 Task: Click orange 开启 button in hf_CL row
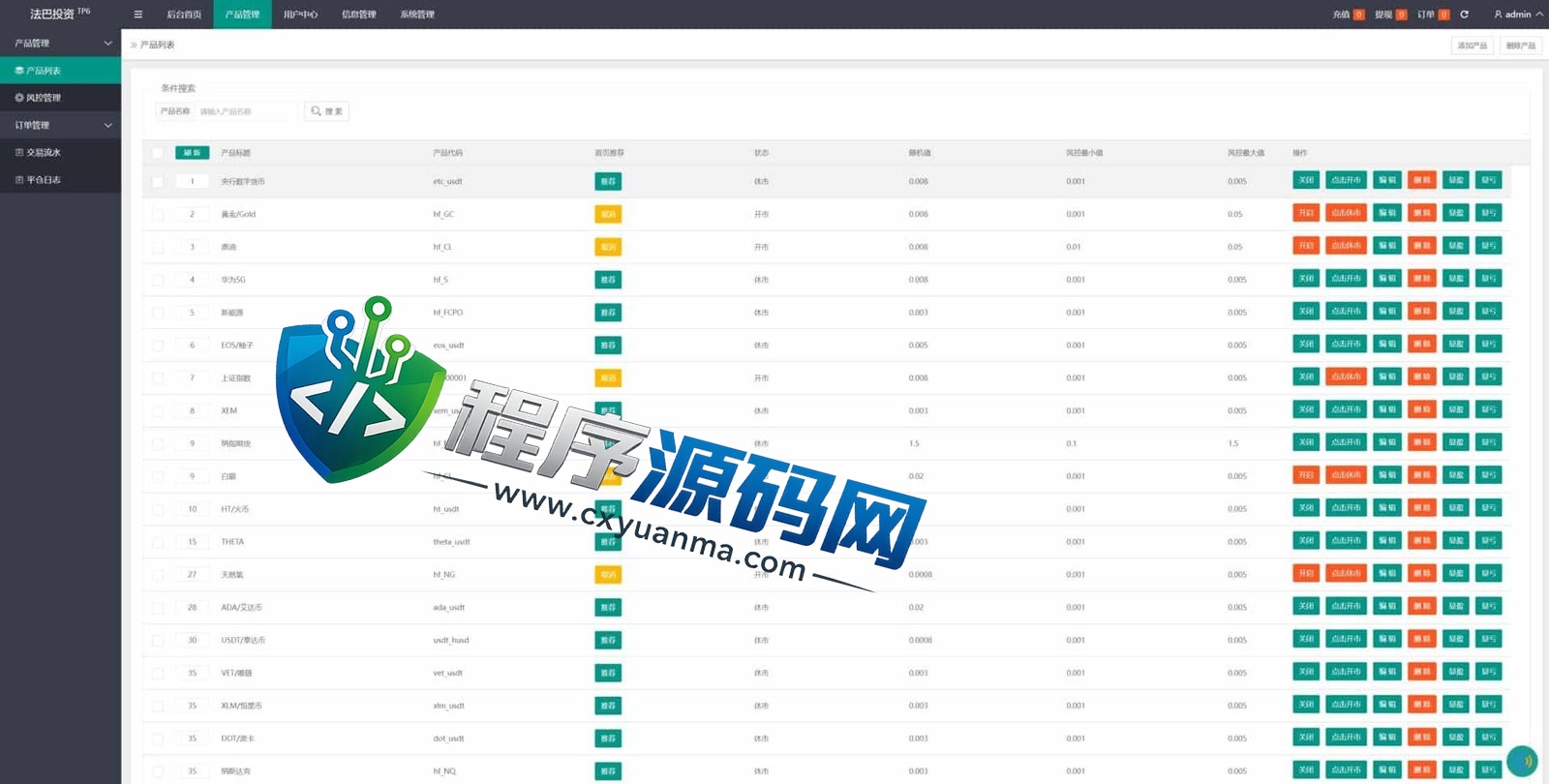(1306, 246)
